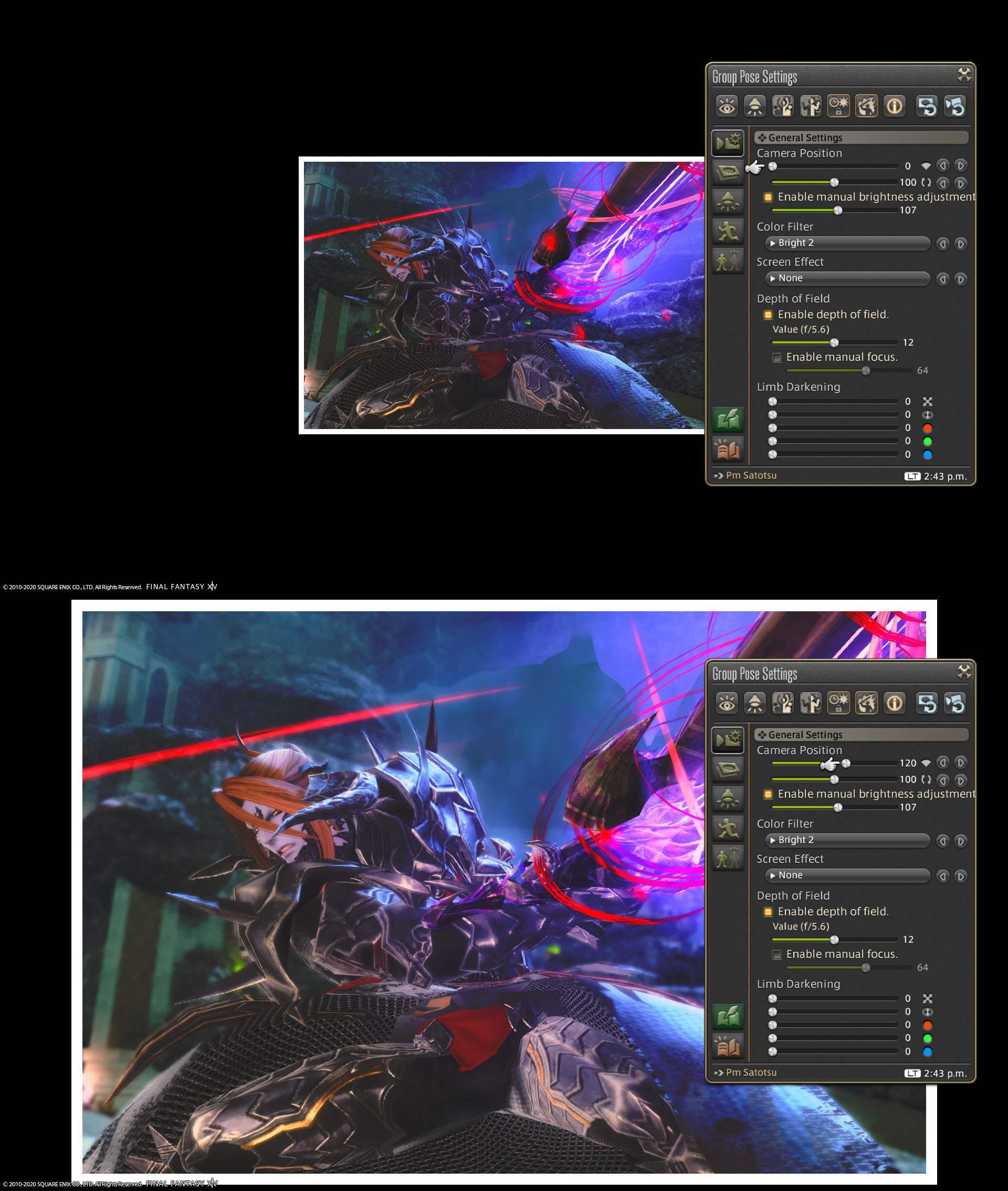The height and width of the screenshot is (1191, 1008).
Task: Click the blue reset settings icon
Action: tap(926, 106)
